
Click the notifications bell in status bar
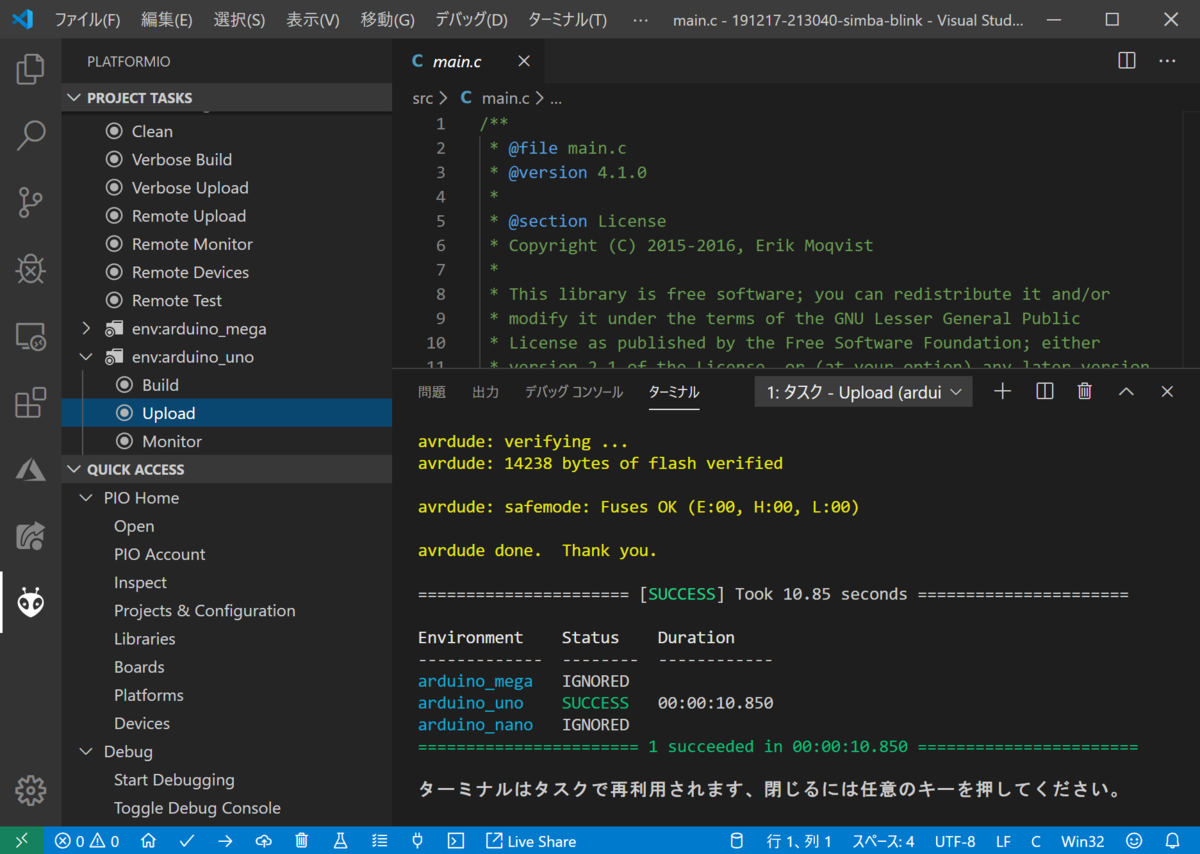pyautogui.click(x=1173, y=841)
